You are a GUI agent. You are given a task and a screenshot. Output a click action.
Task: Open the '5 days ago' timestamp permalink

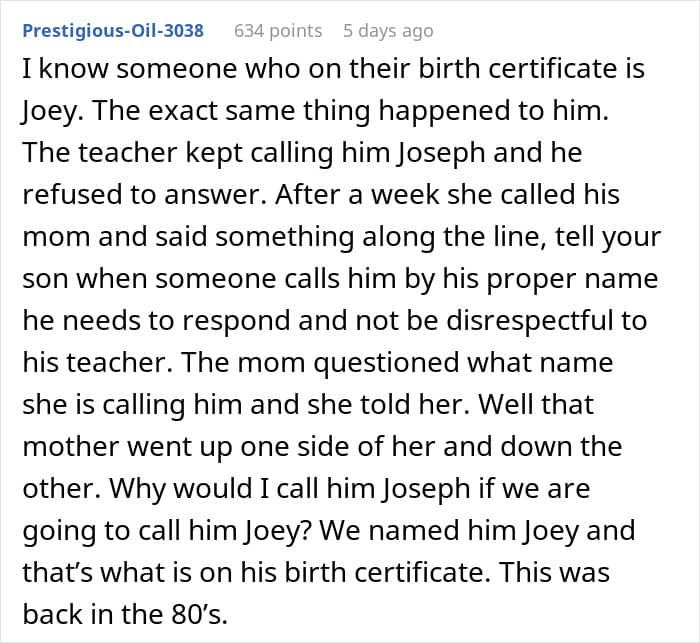click(388, 31)
